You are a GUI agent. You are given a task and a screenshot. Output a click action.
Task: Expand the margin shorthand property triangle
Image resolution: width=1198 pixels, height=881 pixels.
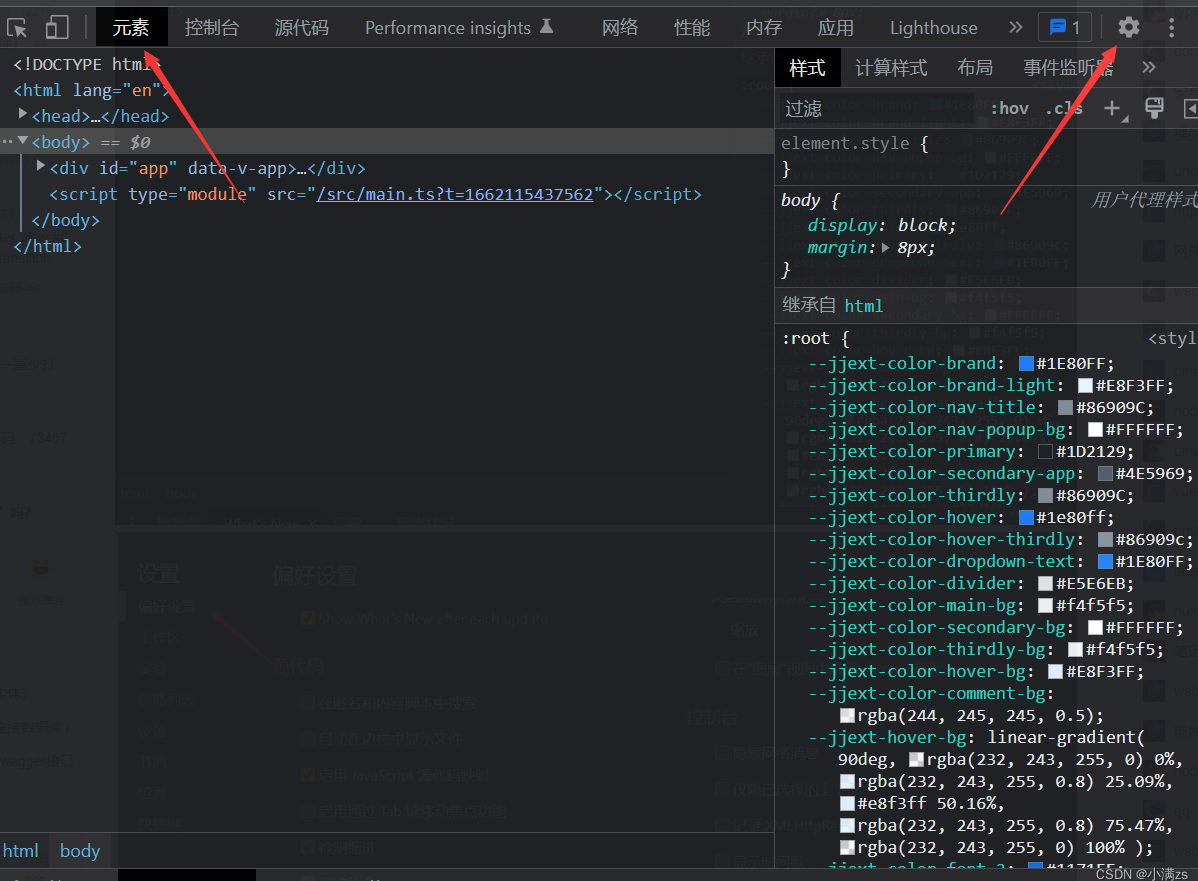[885, 247]
